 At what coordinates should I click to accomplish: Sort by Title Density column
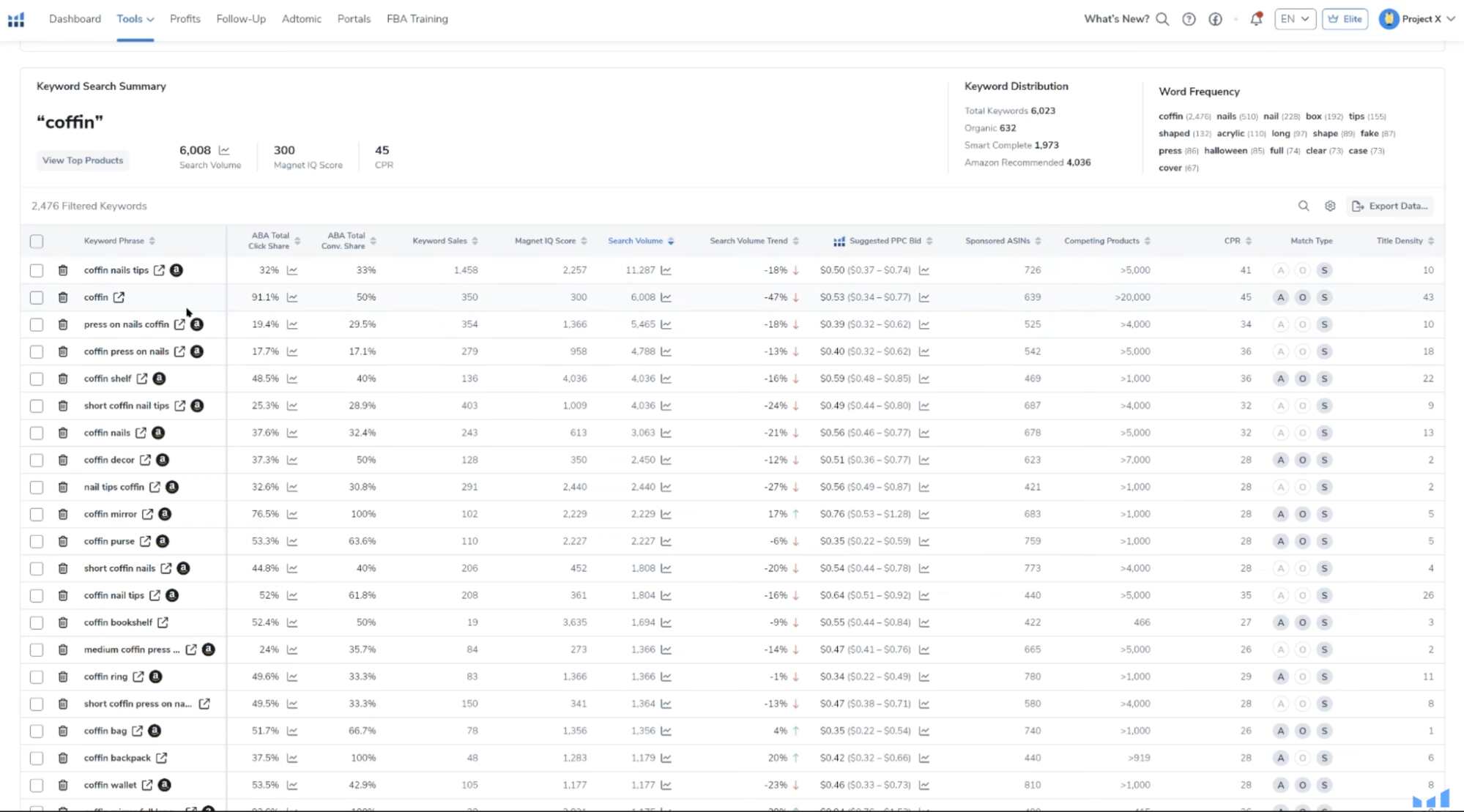coord(1405,241)
